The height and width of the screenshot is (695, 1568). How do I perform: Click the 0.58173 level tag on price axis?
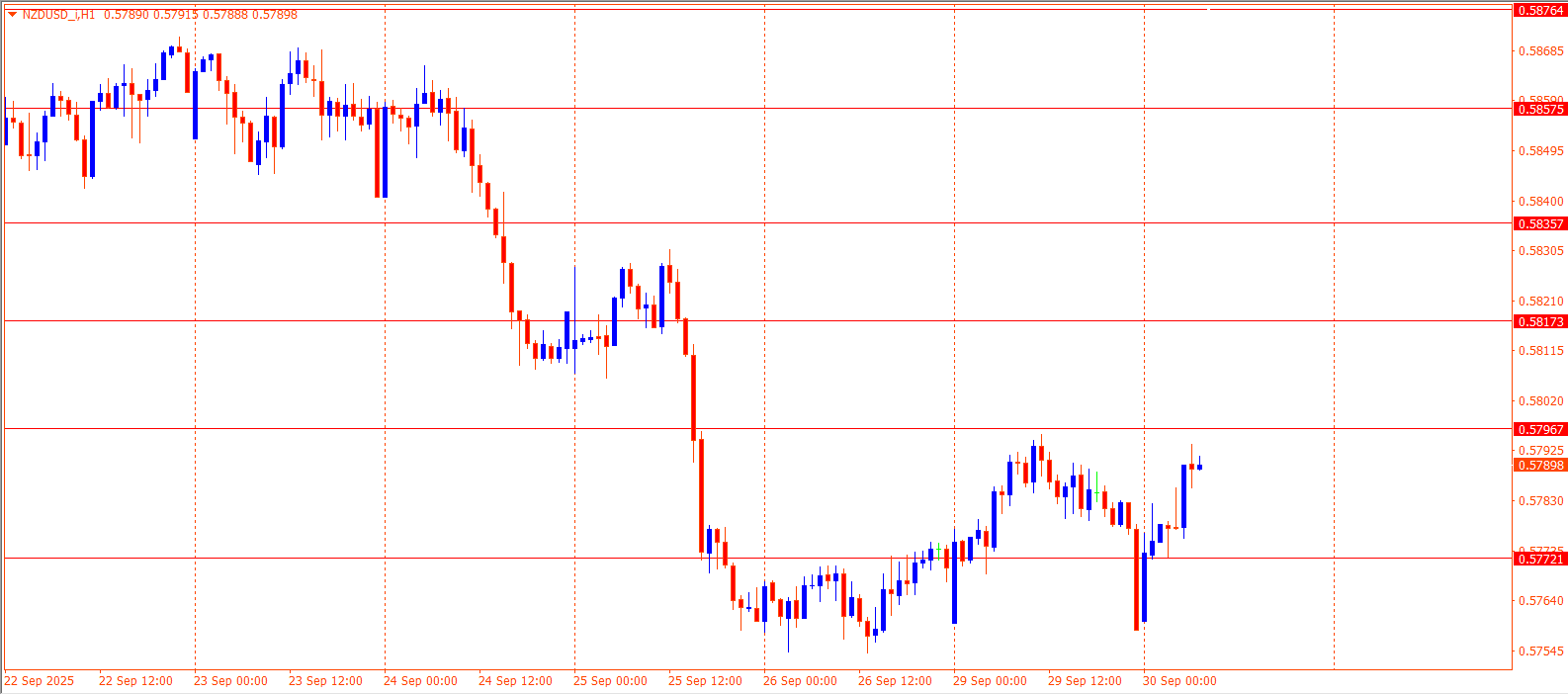click(1540, 322)
